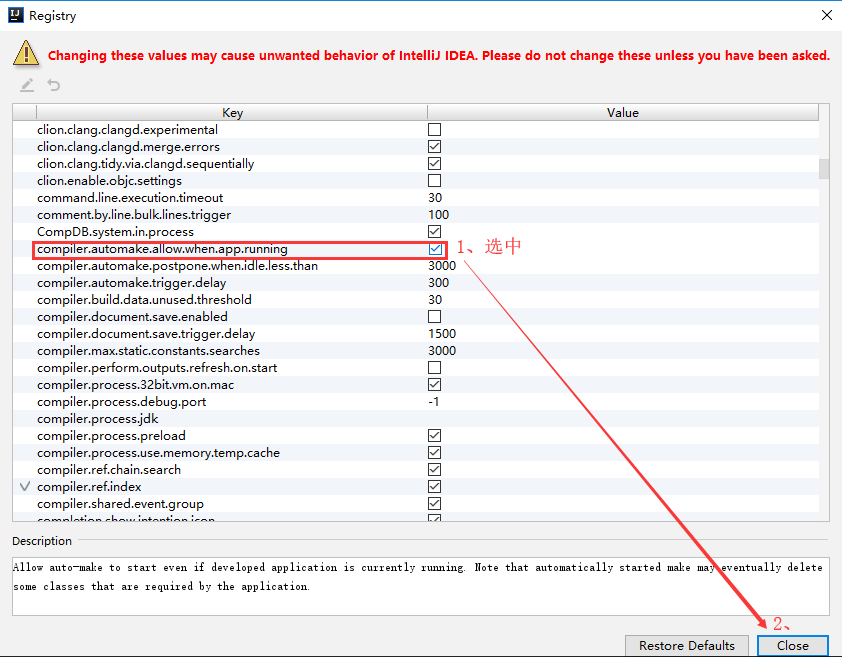Click value -1 of compiler.process.debug.port
The height and width of the screenshot is (657, 842).
[x=433, y=402]
